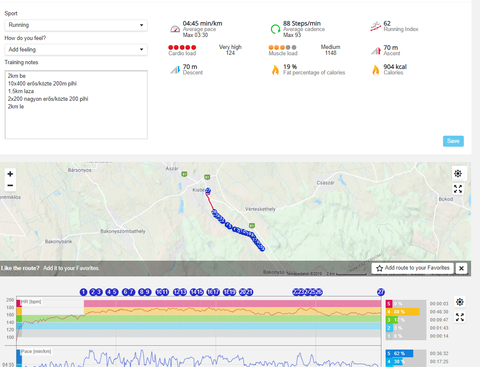The width and height of the screenshot is (480, 367).
Task: Click the average cadence icon
Action: pos(275,29)
